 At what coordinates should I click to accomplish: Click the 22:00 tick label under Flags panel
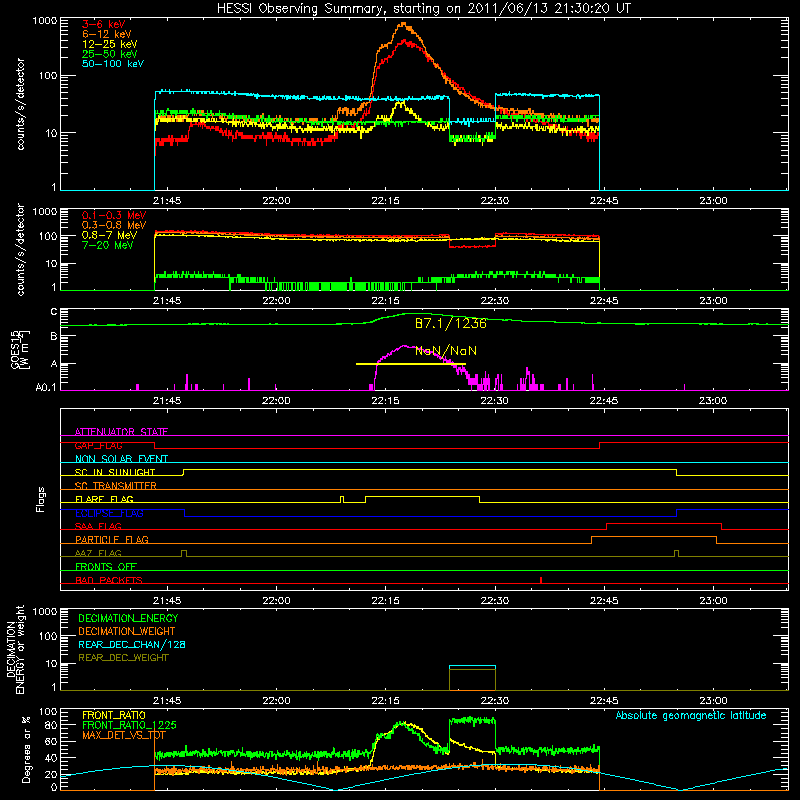(x=276, y=601)
